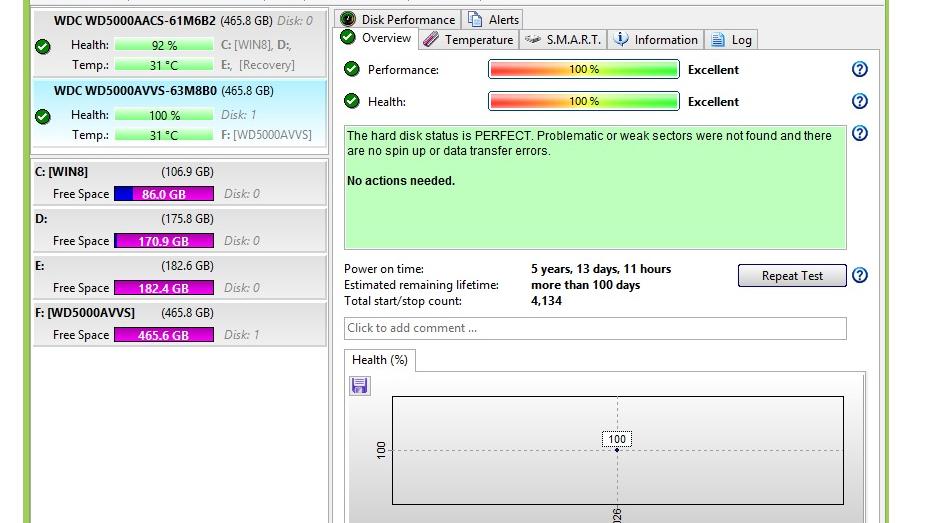Click the 92 % health bar of first disk
This screenshot has height=523, width=929.
click(x=164, y=45)
